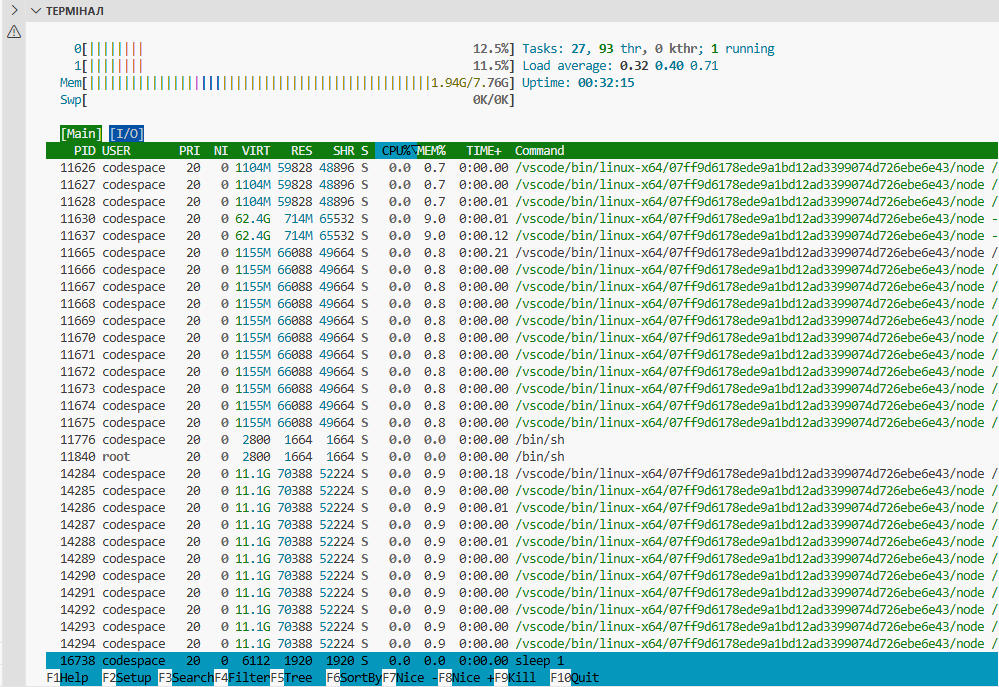The height and width of the screenshot is (687, 999).
Task: Sort processes by the CPU% column
Action: pyautogui.click(x=392, y=150)
